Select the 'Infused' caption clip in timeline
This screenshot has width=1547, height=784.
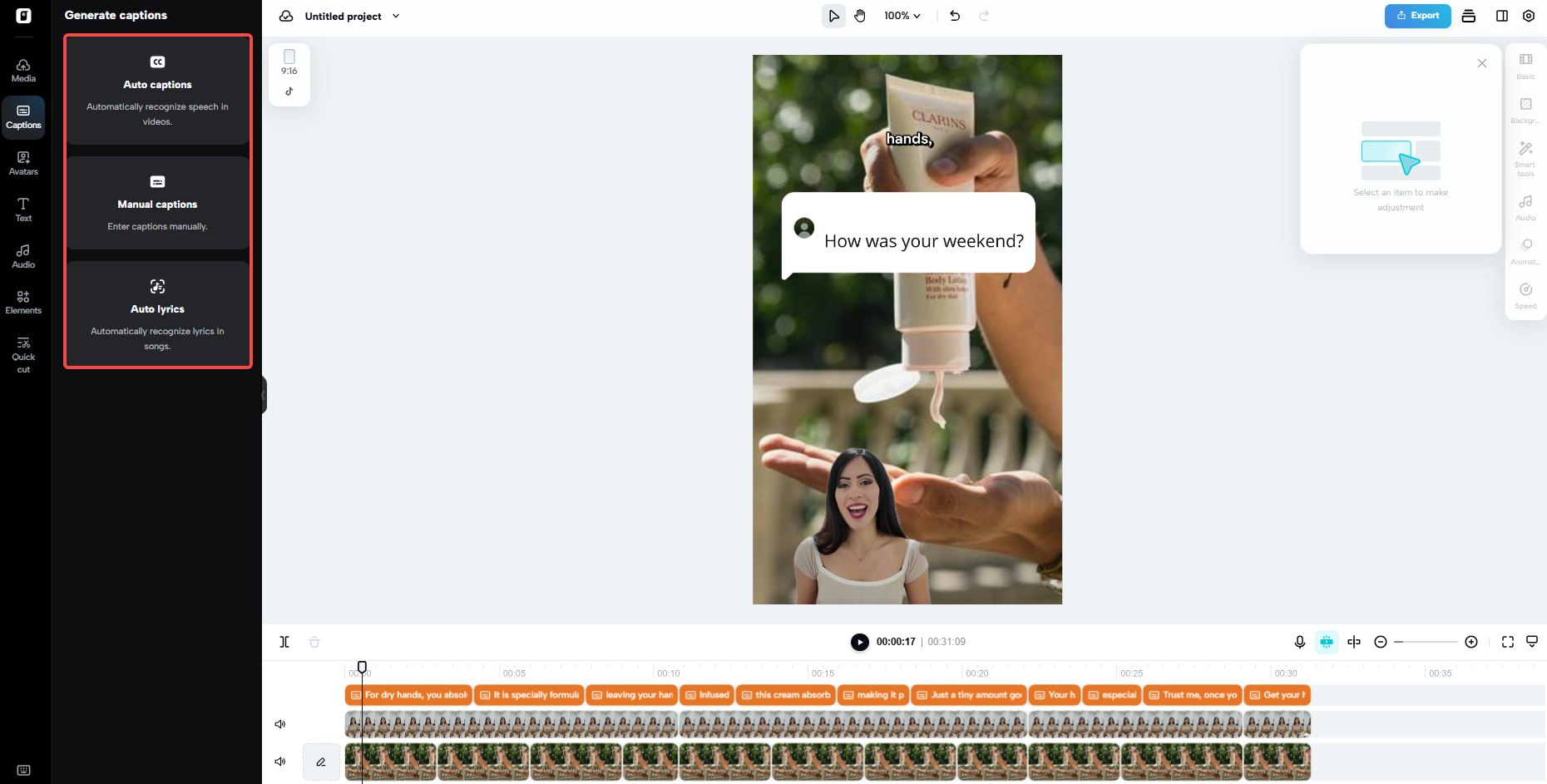(x=706, y=695)
